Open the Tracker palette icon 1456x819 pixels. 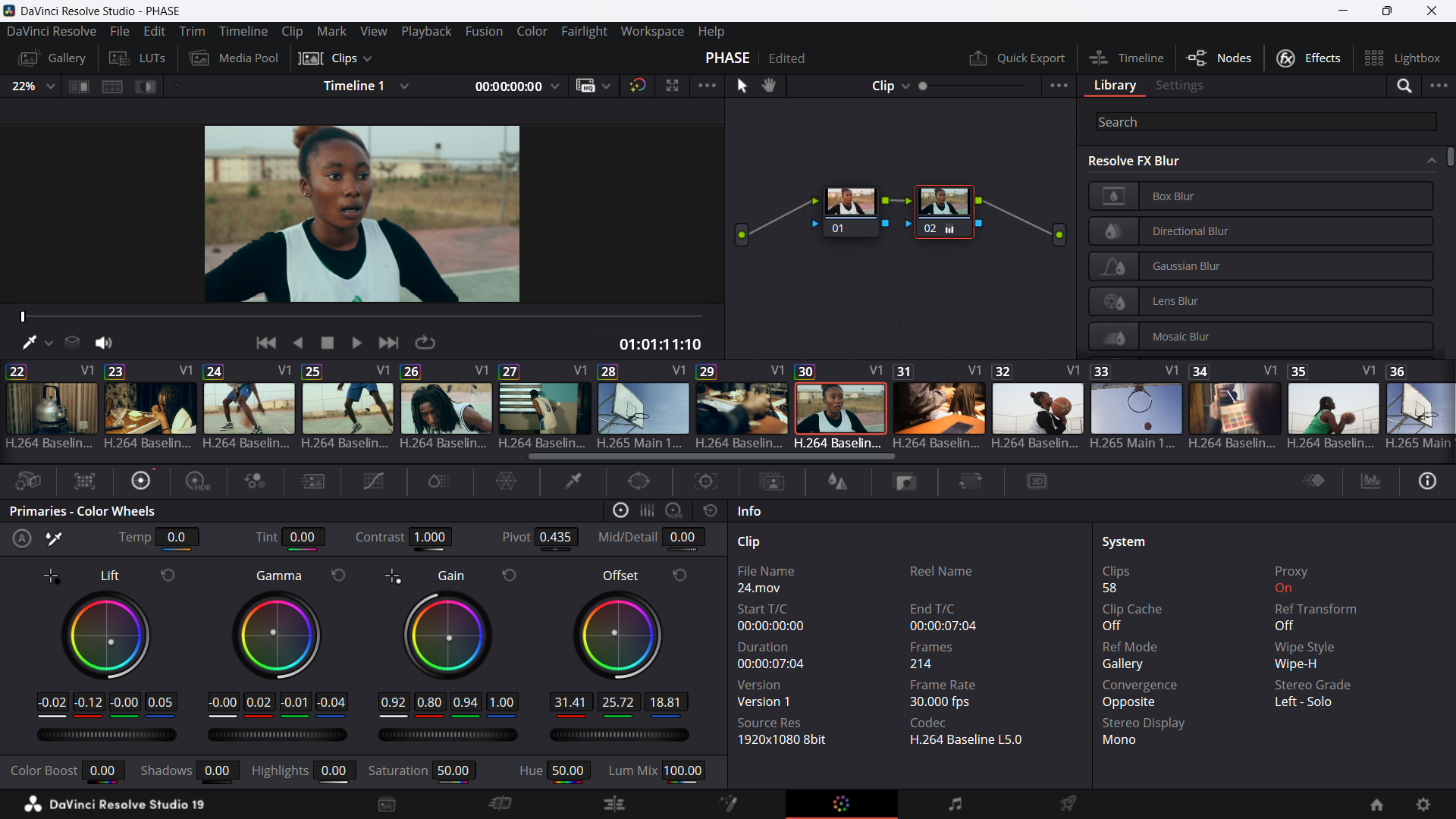pos(705,482)
